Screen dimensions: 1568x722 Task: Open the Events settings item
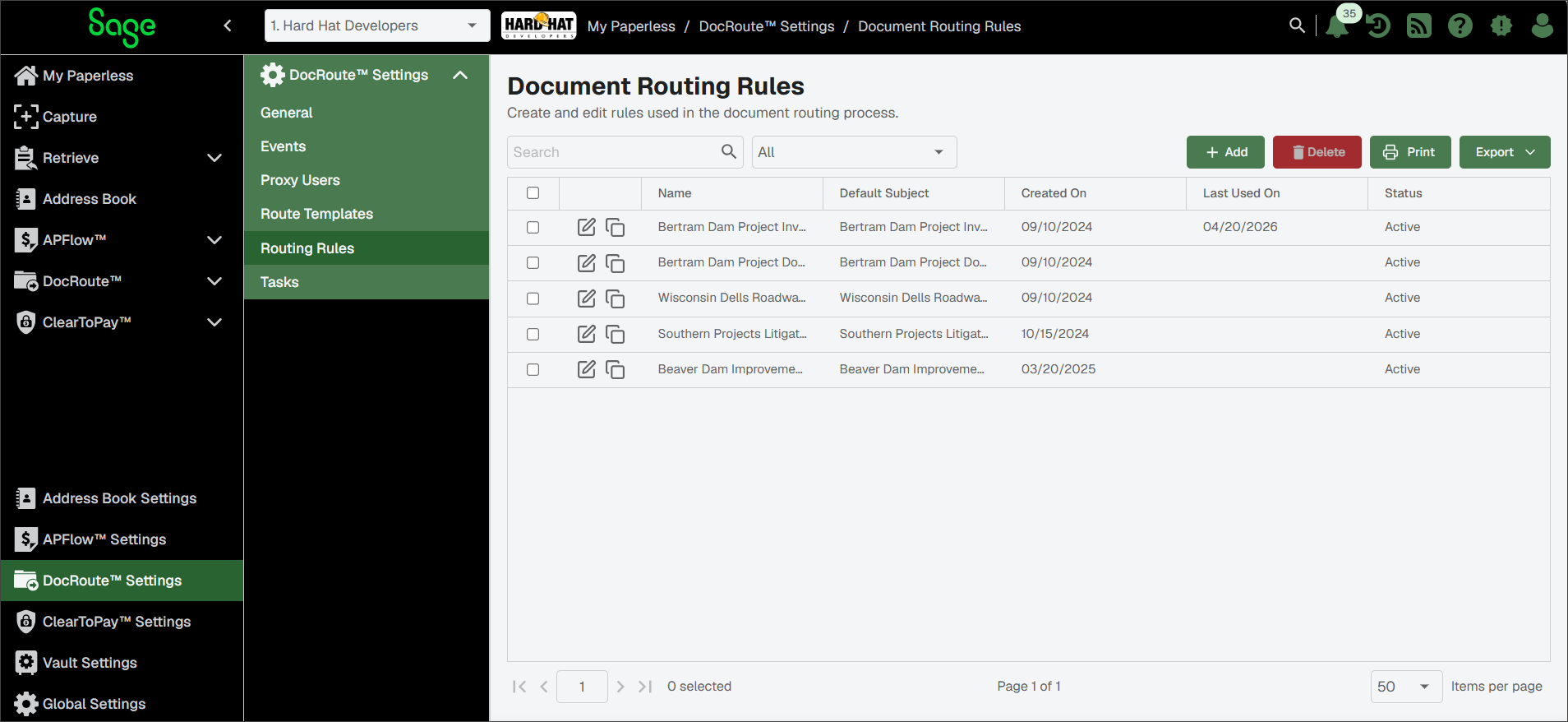point(367,146)
